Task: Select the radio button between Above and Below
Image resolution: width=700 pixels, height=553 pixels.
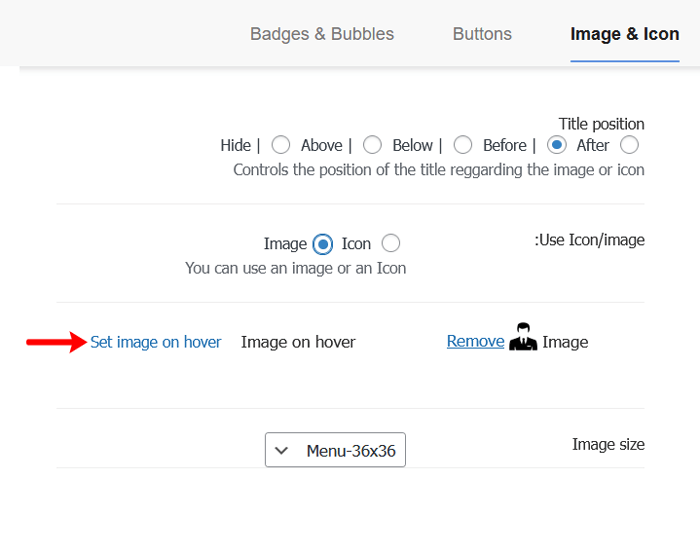Action: (x=372, y=145)
